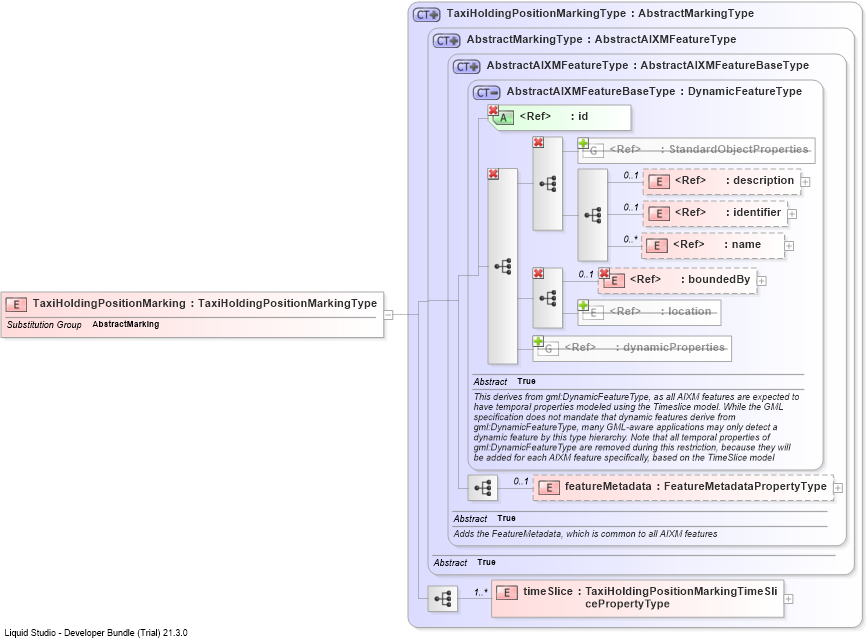Click AbstractAIXMFeatureBaseType : DynamicFeatureType header text
This screenshot has width=866, height=638.
click(654, 91)
